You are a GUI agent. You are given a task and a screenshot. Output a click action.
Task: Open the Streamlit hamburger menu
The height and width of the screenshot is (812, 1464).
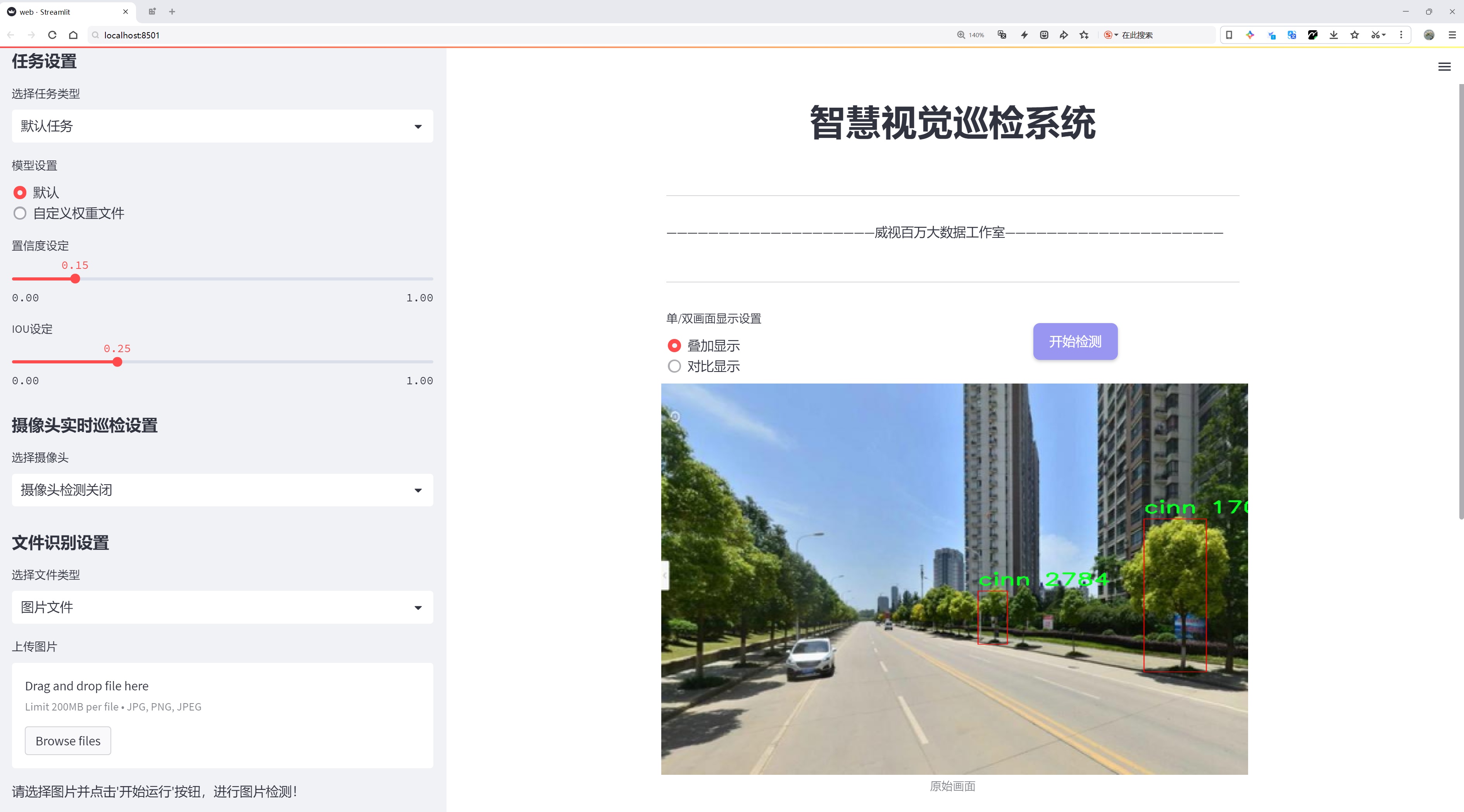[x=1444, y=67]
